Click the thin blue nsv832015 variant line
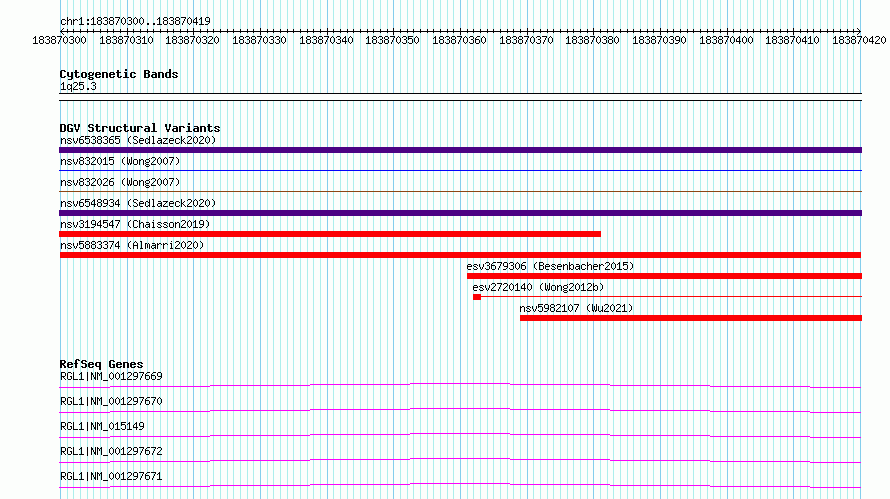The height and width of the screenshot is (499, 890). (x=460, y=170)
